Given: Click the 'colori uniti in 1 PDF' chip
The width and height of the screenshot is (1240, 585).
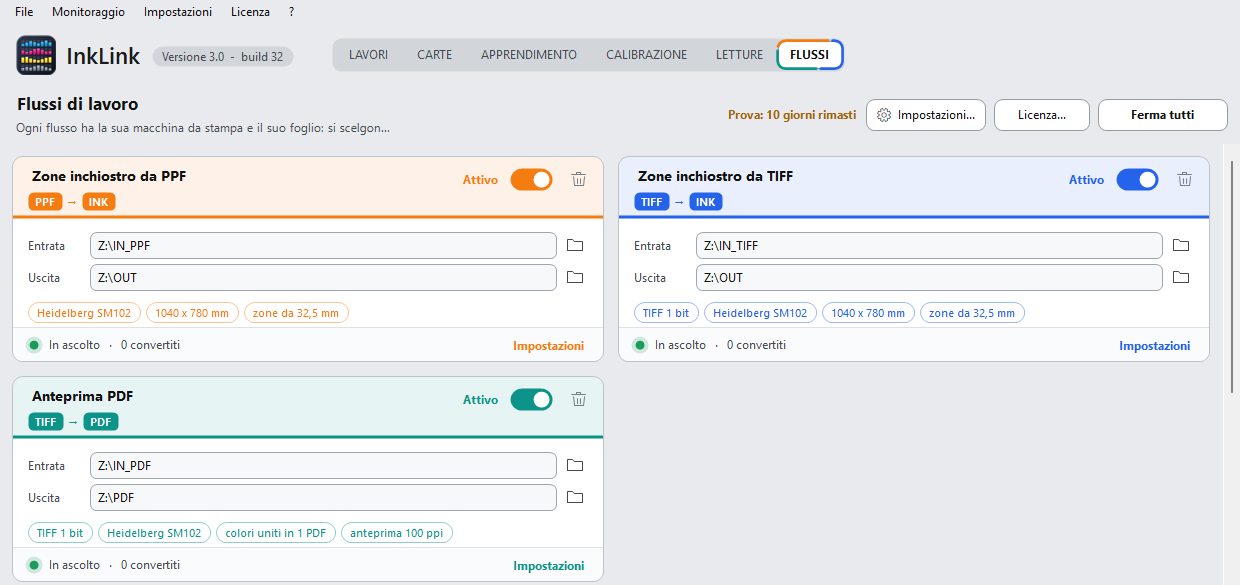Looking at the screenshot, I should point(276,533).
